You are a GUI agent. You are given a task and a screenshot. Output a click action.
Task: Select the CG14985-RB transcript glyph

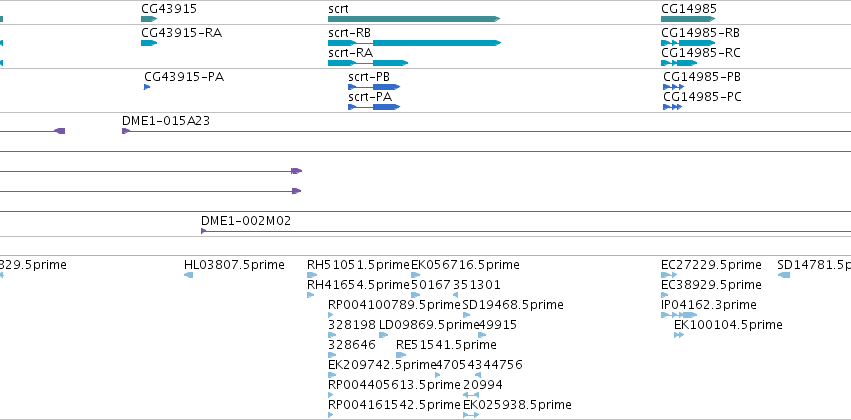point(688,43)
